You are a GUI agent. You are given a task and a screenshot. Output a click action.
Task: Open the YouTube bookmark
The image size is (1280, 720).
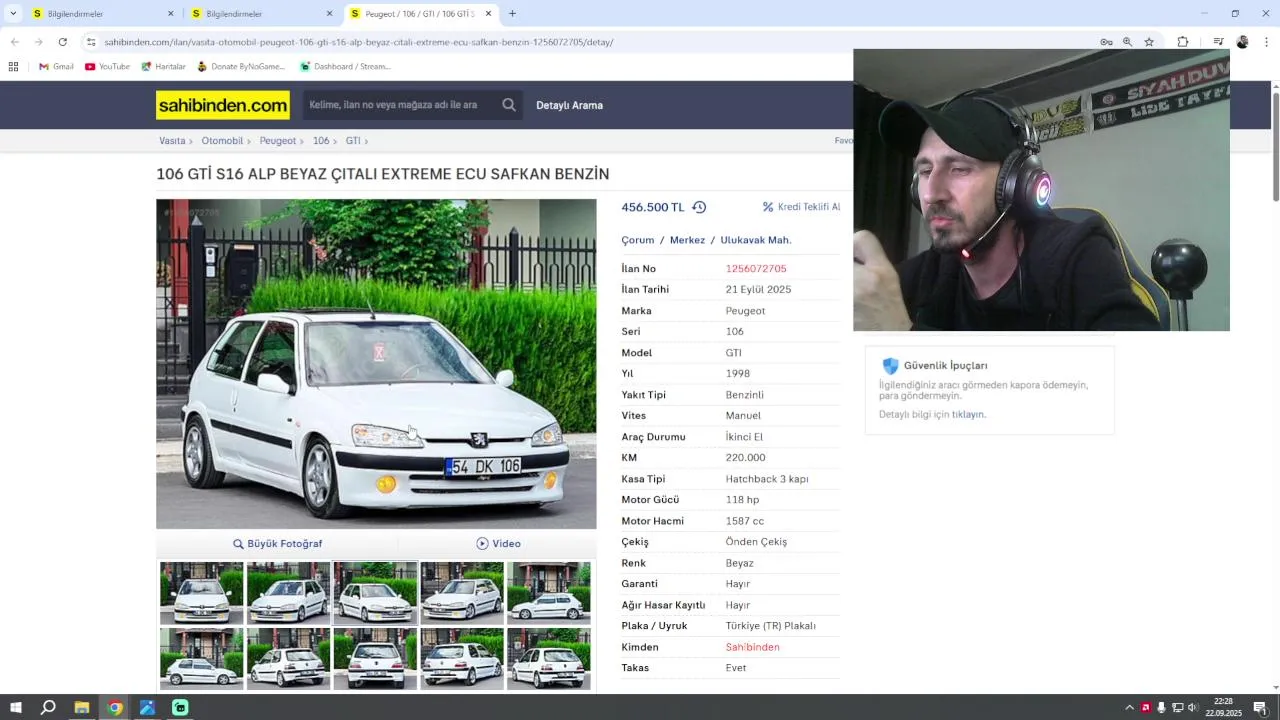click(107, 66)
